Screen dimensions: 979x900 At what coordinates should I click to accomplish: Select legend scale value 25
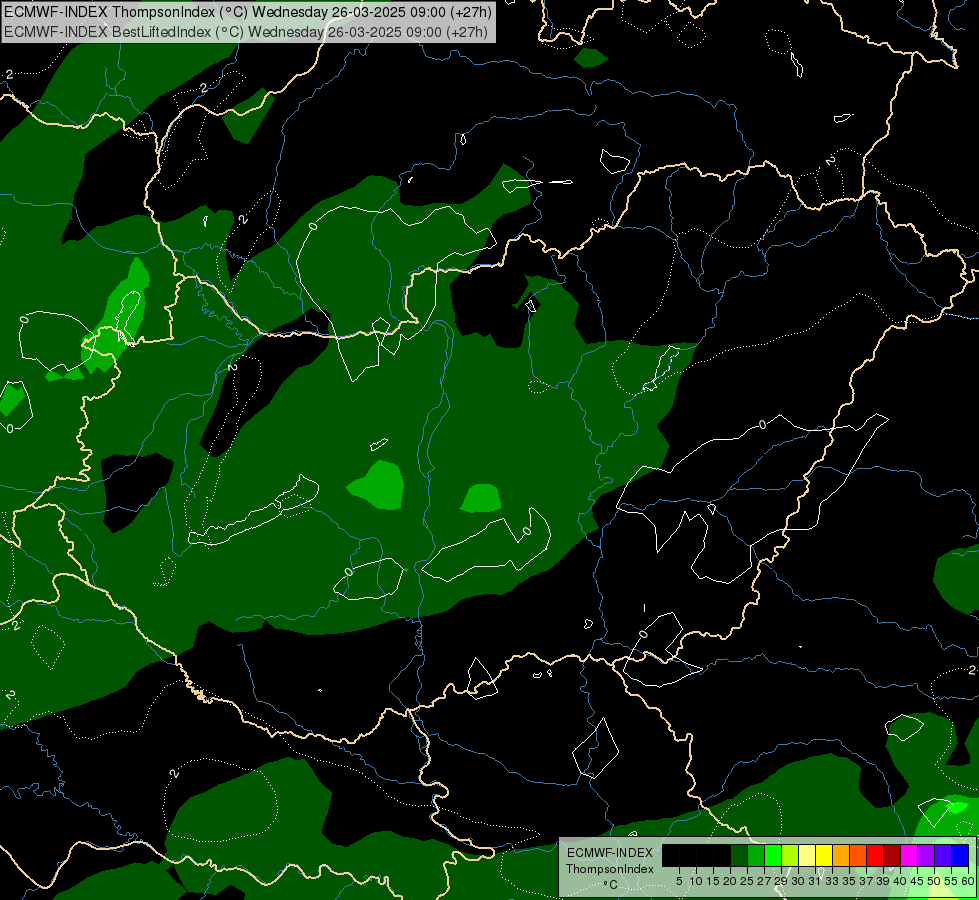coord(747,881)
